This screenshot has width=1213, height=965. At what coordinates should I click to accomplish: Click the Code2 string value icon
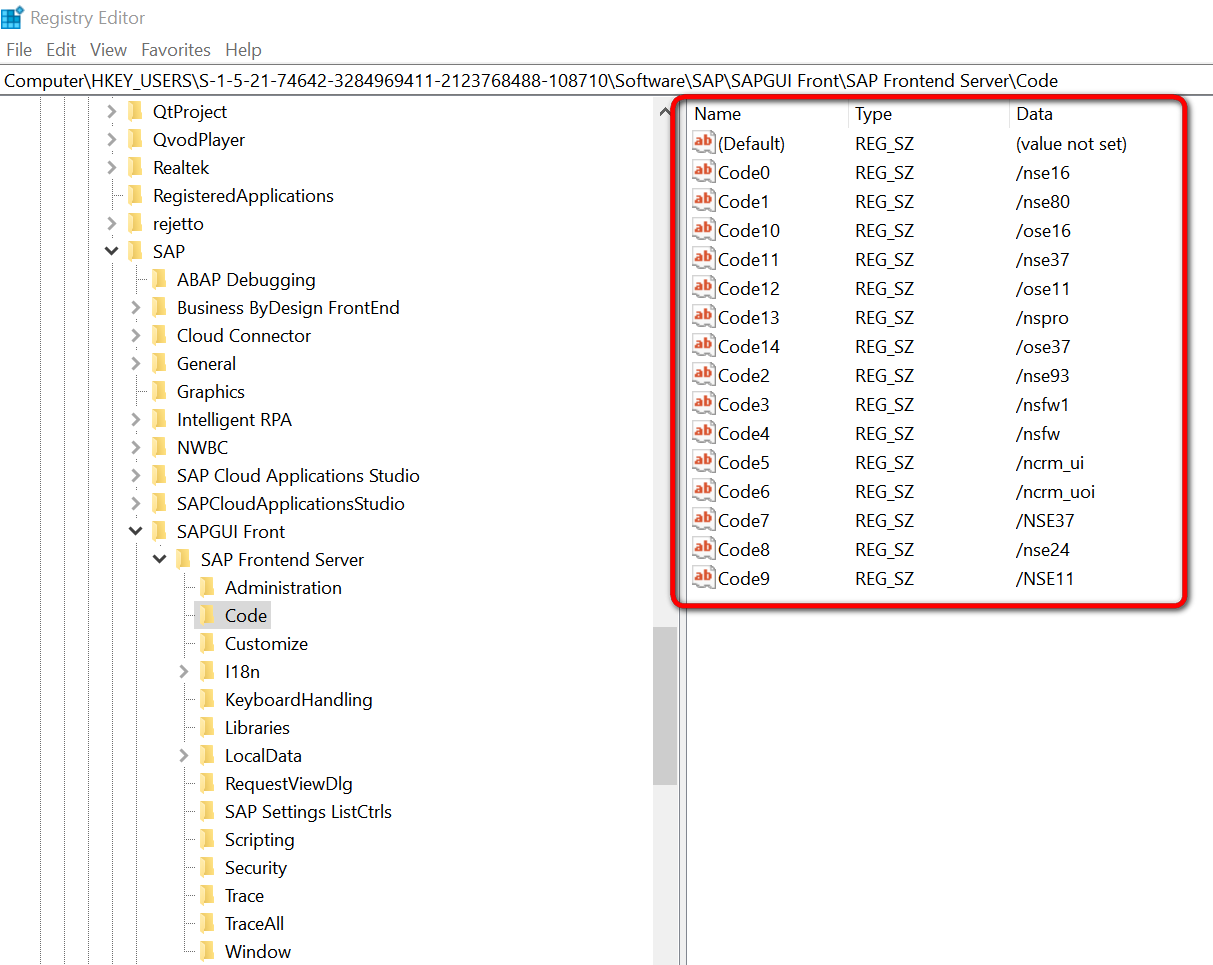(x=704, y=375)
